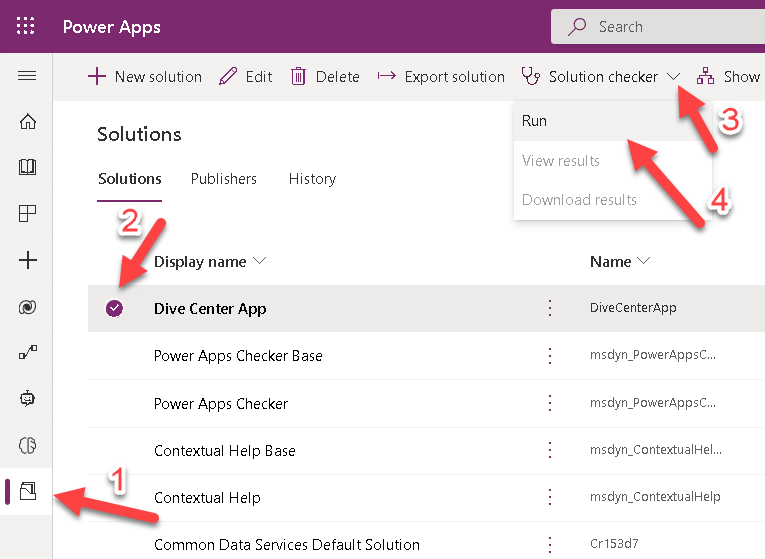Image resolution: width=765 pixels, height=559 pixels.
Task: Open more options for Power Apps Checker Base
Action: click(x=550, y=356)
